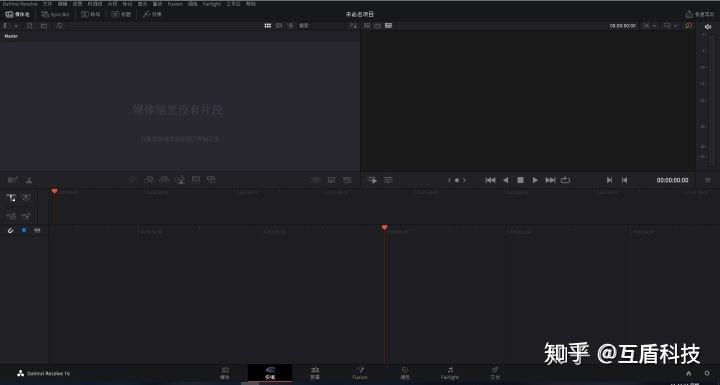The width and height of the screenshot is (720, 385).
Task: Open the Cut page tab
Action: click(270, 373)
